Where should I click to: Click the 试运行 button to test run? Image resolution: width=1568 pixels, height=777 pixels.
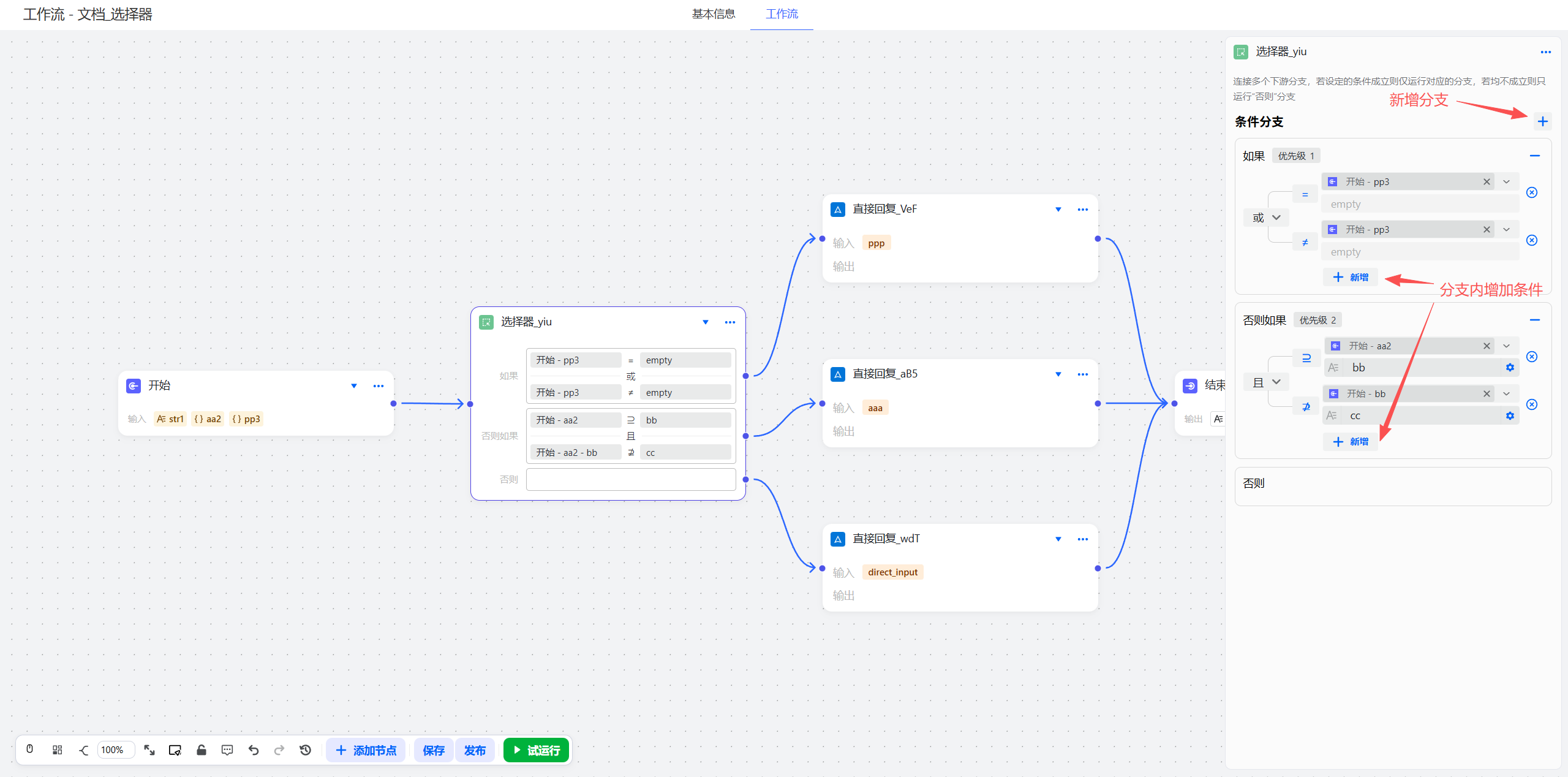(x=536, y=749)
